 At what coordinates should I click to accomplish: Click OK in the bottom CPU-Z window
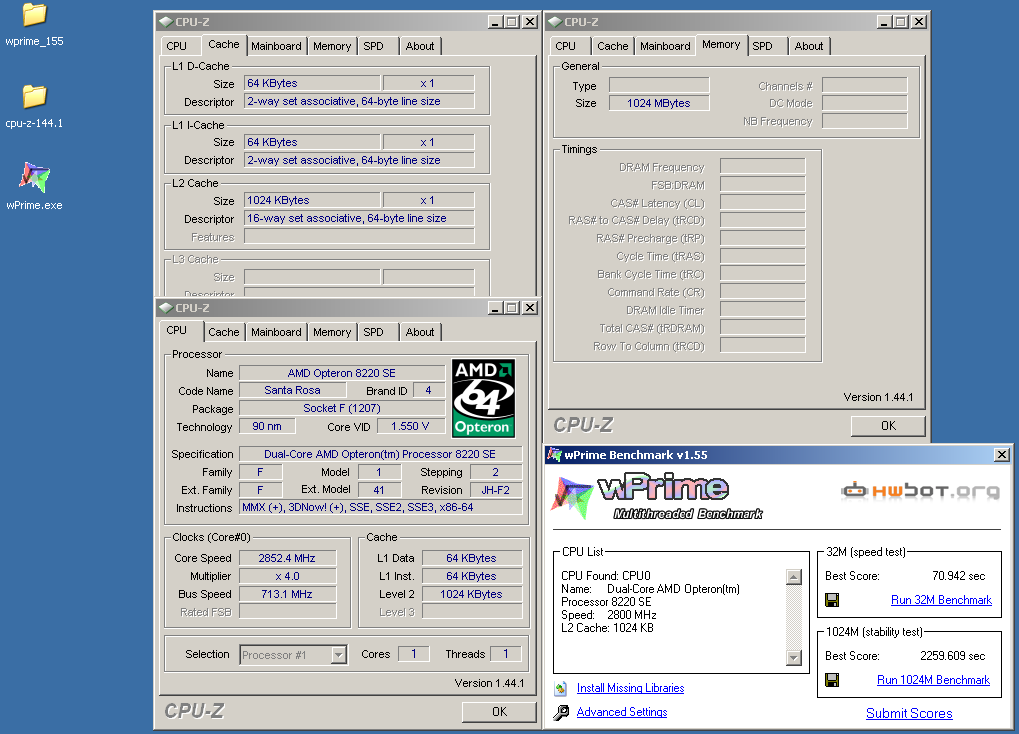tap(499, 712)
